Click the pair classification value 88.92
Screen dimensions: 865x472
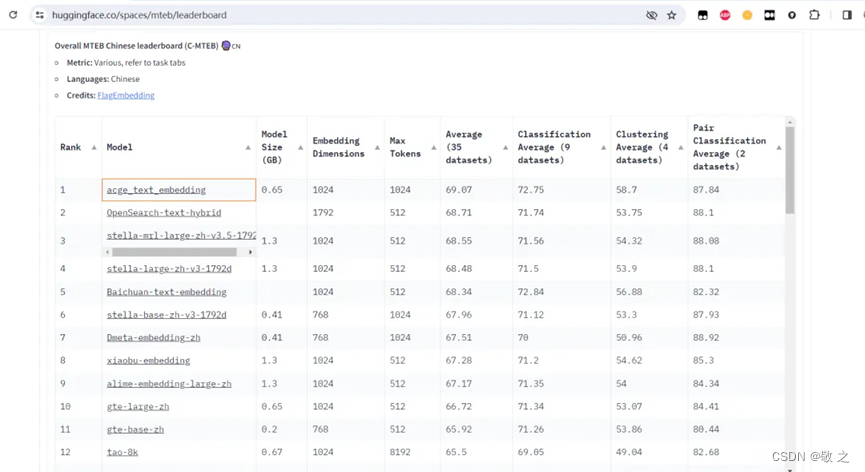pyautogui.click(x=706, y=337)
